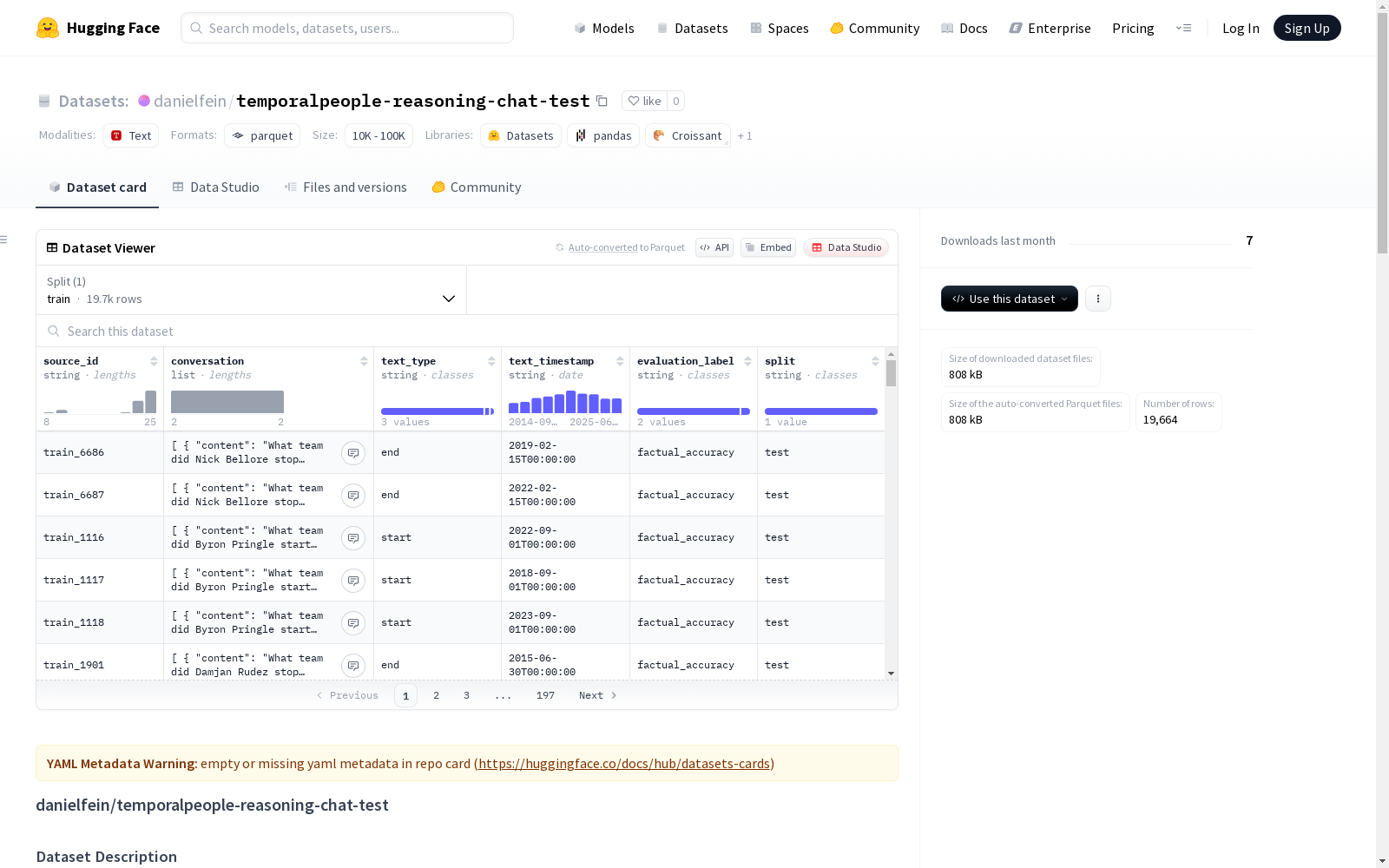Open conversation preview for train_6686 row
This screenshot has height=868, width=1389.
353,452
